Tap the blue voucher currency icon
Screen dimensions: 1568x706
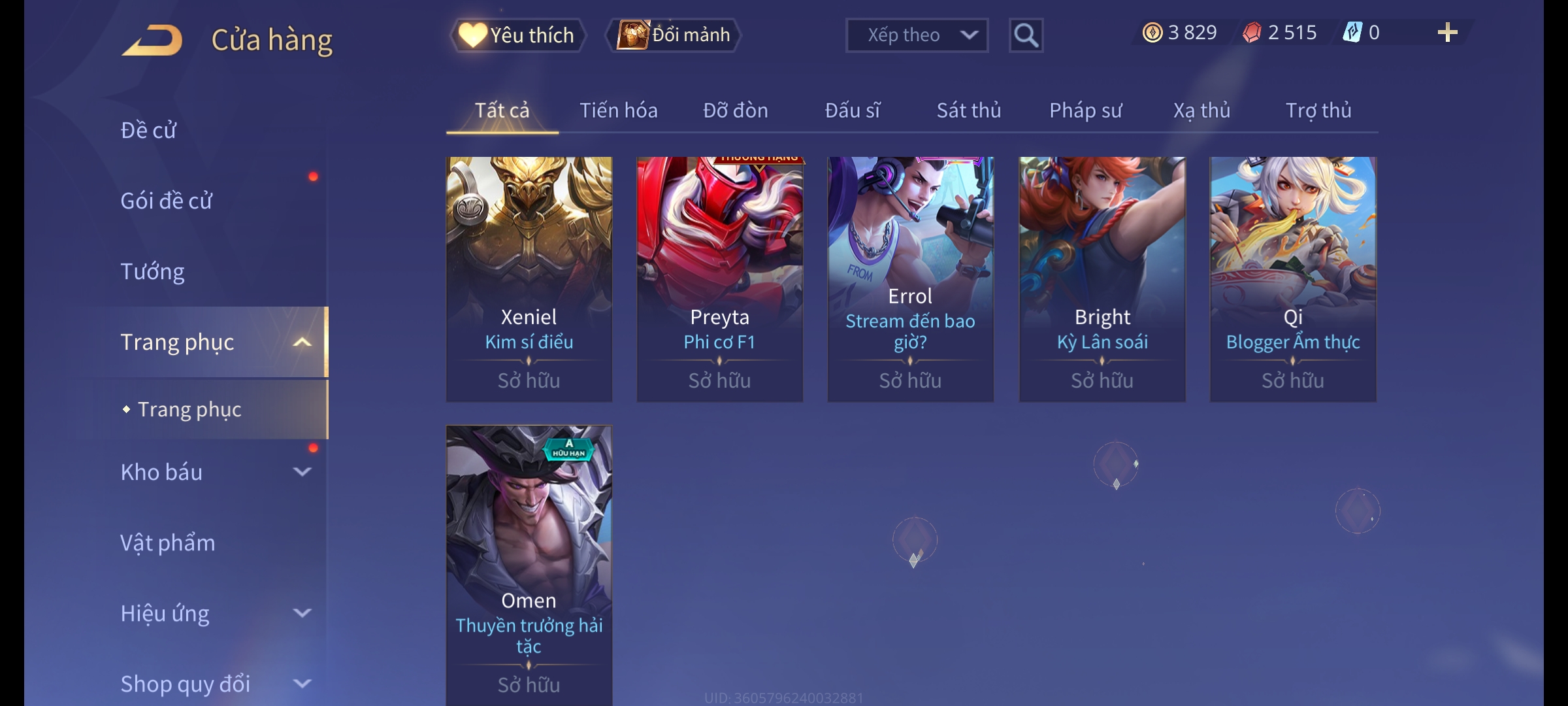pos(1352,33)
